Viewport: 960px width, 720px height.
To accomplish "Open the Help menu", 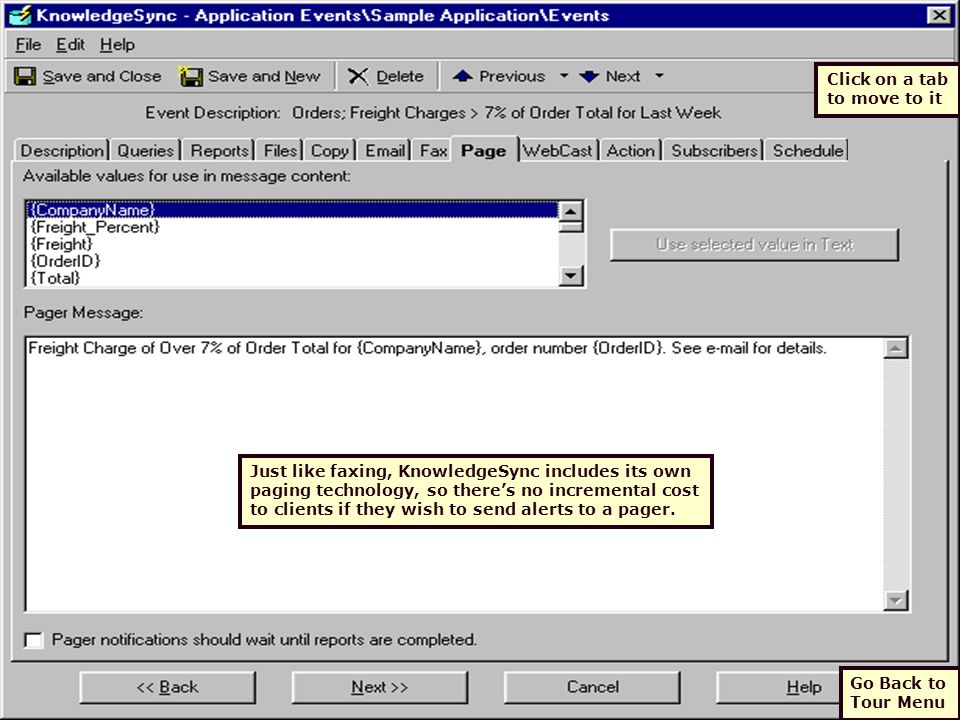I will coord(117,45).
